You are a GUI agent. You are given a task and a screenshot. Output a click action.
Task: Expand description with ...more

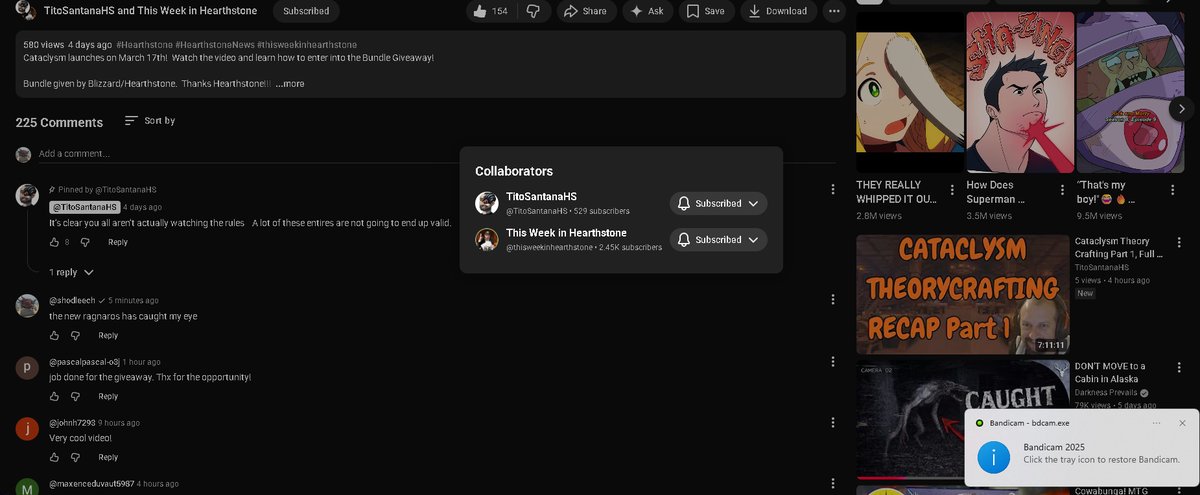[x=290, y=84]
